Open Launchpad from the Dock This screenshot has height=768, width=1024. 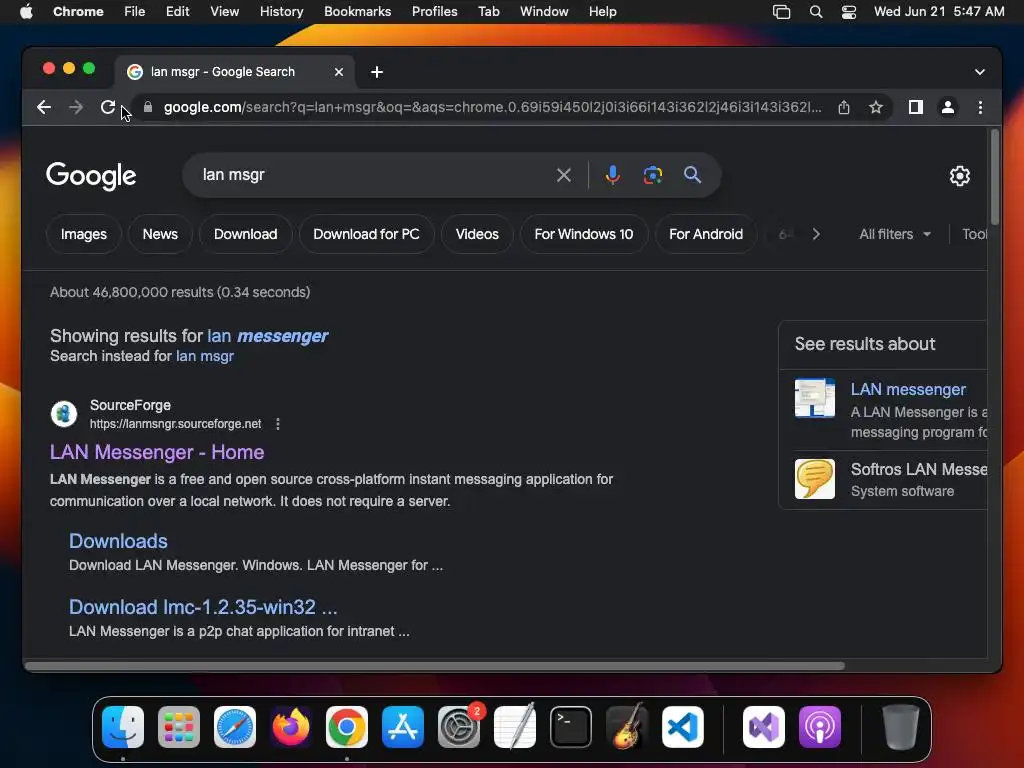[179, 726]
